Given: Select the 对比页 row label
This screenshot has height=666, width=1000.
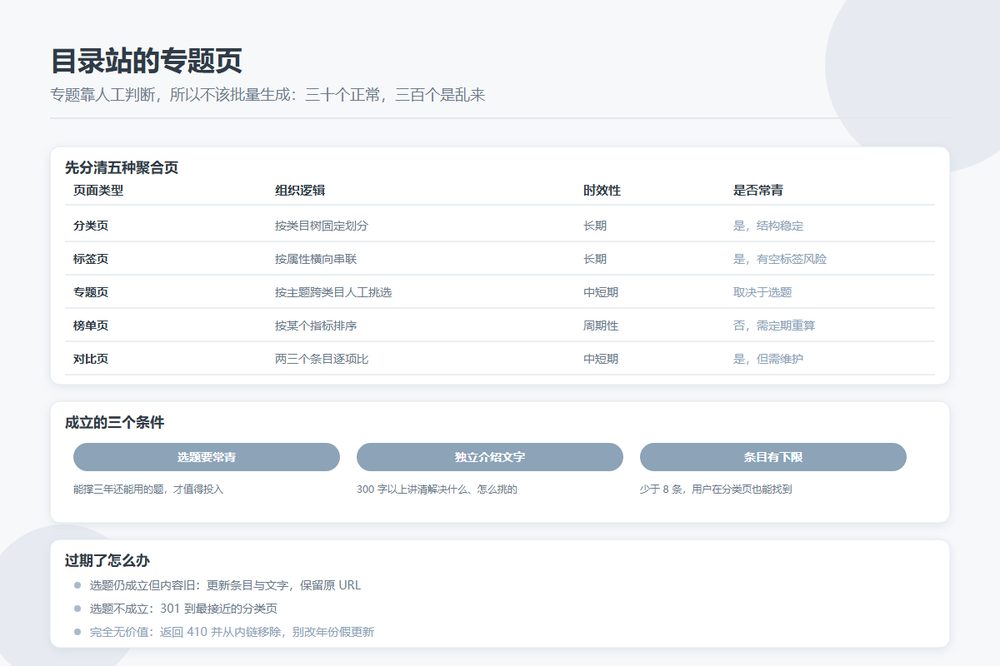Looking at the screenshot, I should 91,359.
